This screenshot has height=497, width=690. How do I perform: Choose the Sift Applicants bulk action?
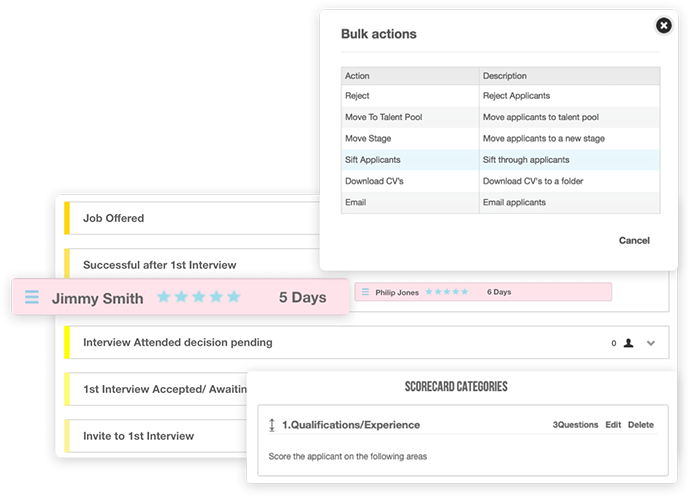(500, 160)
